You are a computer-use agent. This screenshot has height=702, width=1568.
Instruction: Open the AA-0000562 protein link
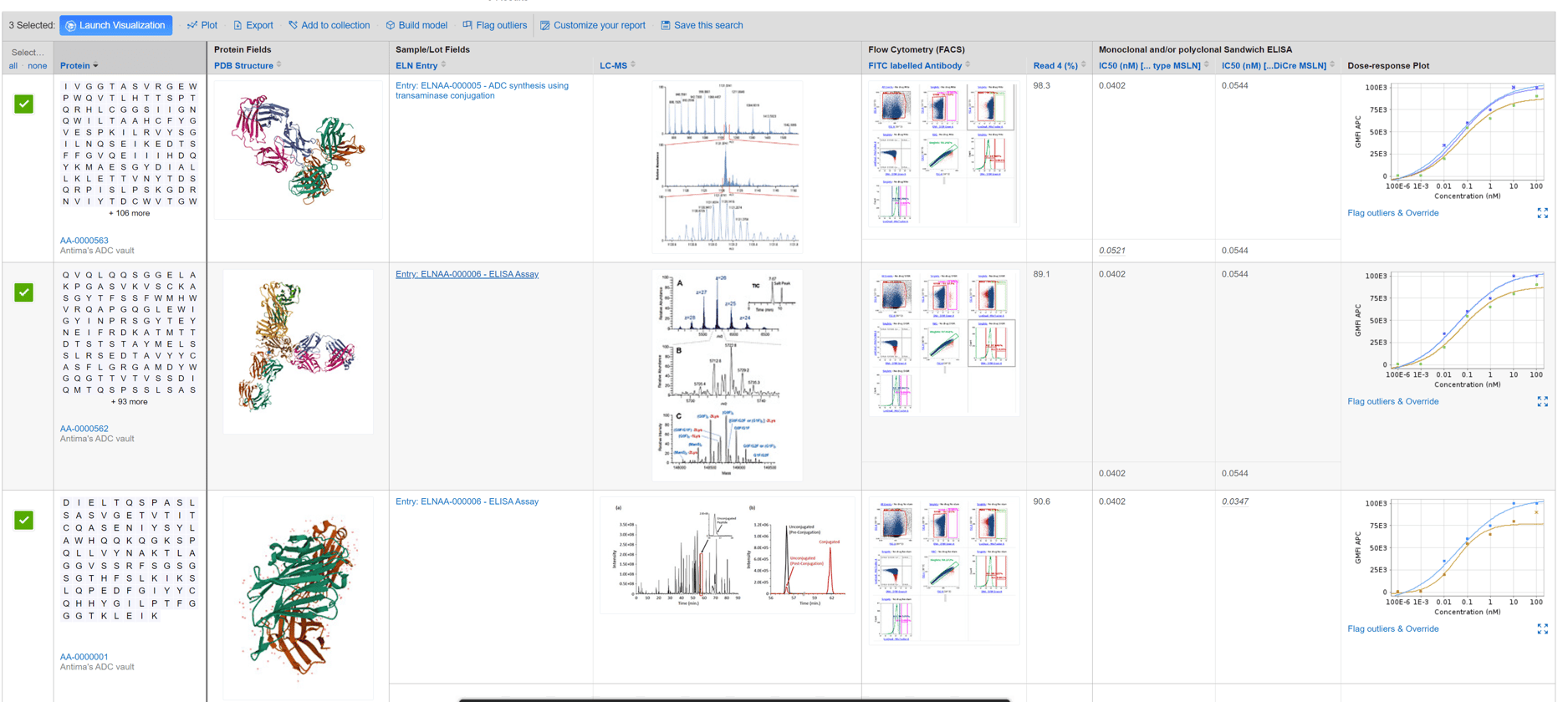[x=84, y=429]
